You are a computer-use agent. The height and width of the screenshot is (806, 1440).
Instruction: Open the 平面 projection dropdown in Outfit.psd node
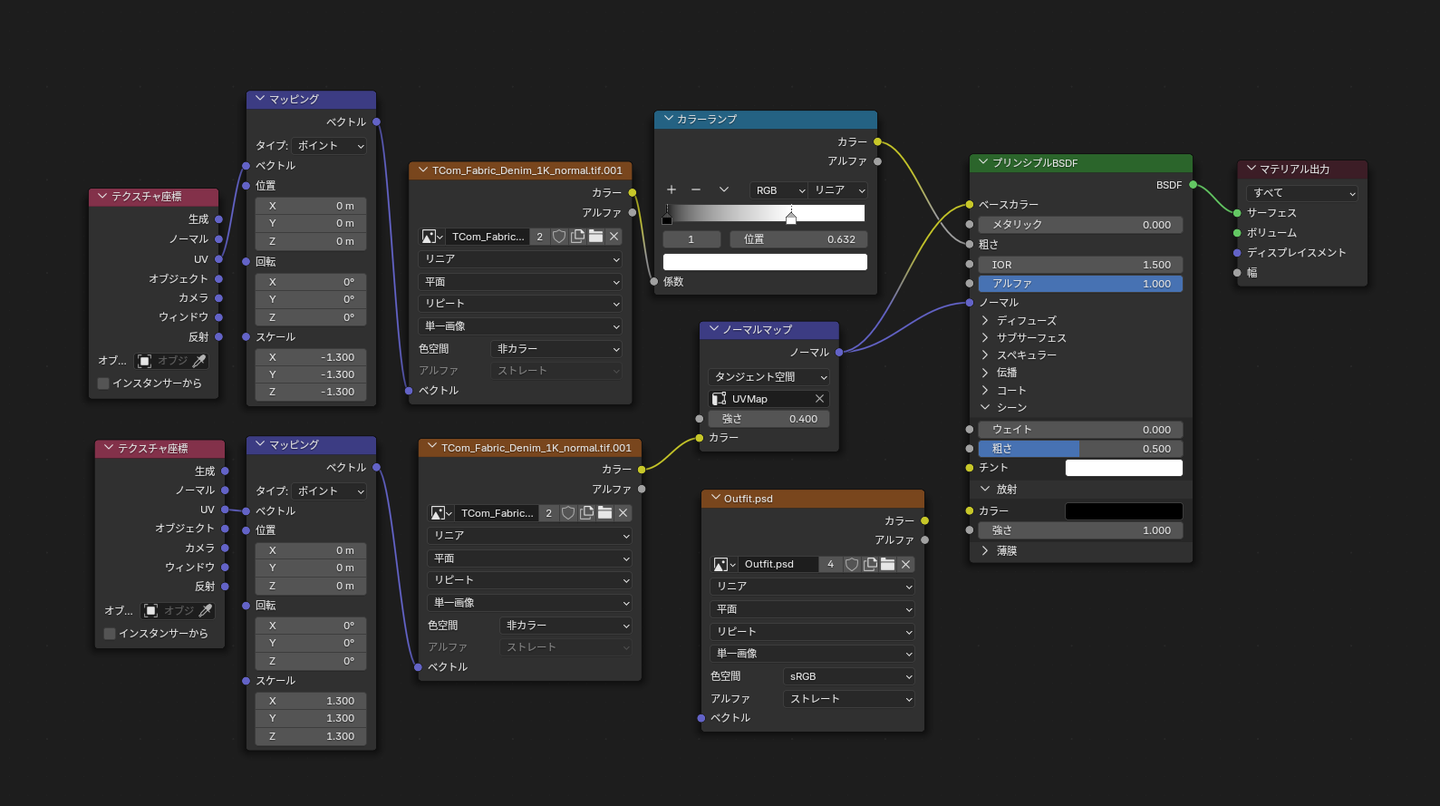tap(813, 609)
